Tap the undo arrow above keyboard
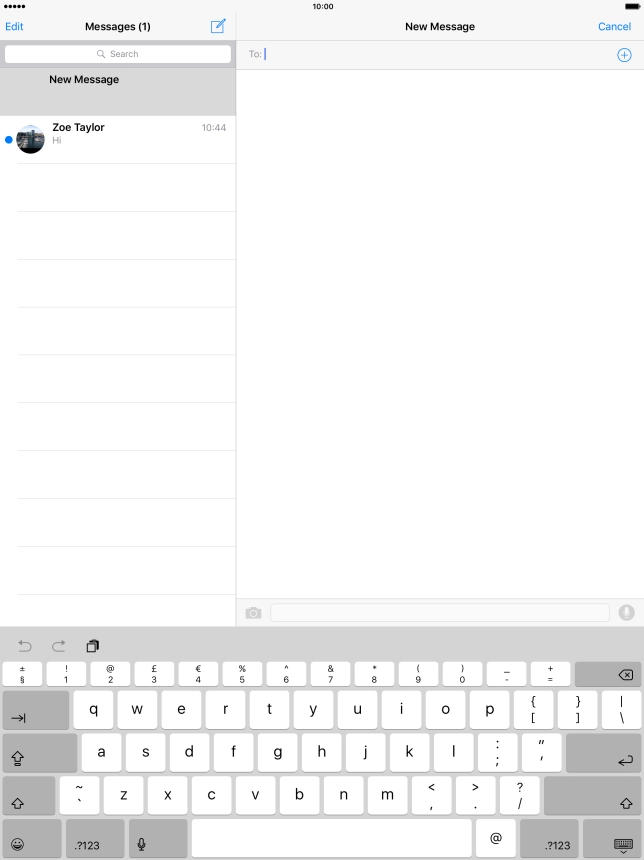Image resolution: width=644 pixels, height=860 pixels. pyautogui.click(x=25, y=646)
